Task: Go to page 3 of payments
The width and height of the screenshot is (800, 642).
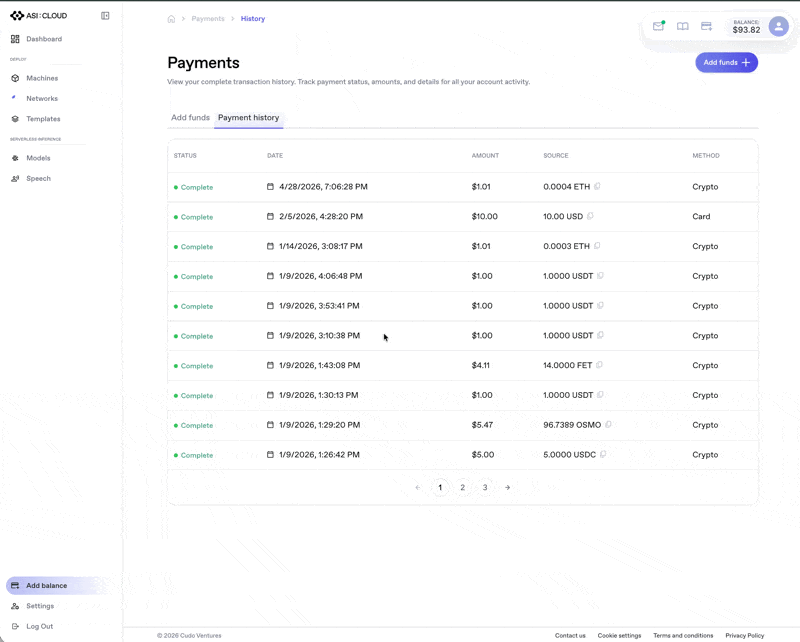Action: (x=485, y=487)
